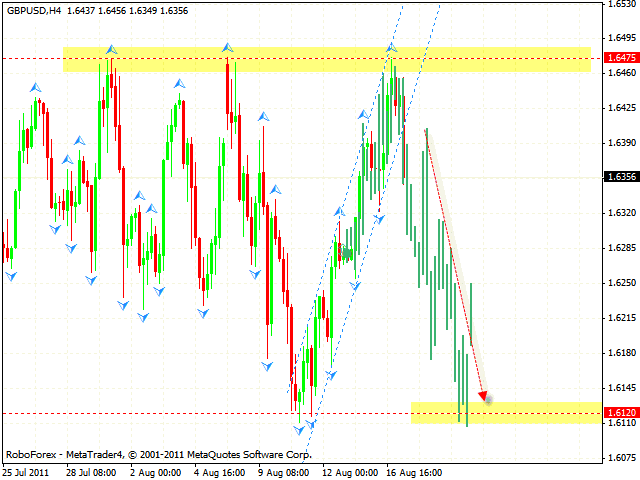Click the 12 Aug 00:00 time label
The image size is (640, 480).
click(347, 471)
